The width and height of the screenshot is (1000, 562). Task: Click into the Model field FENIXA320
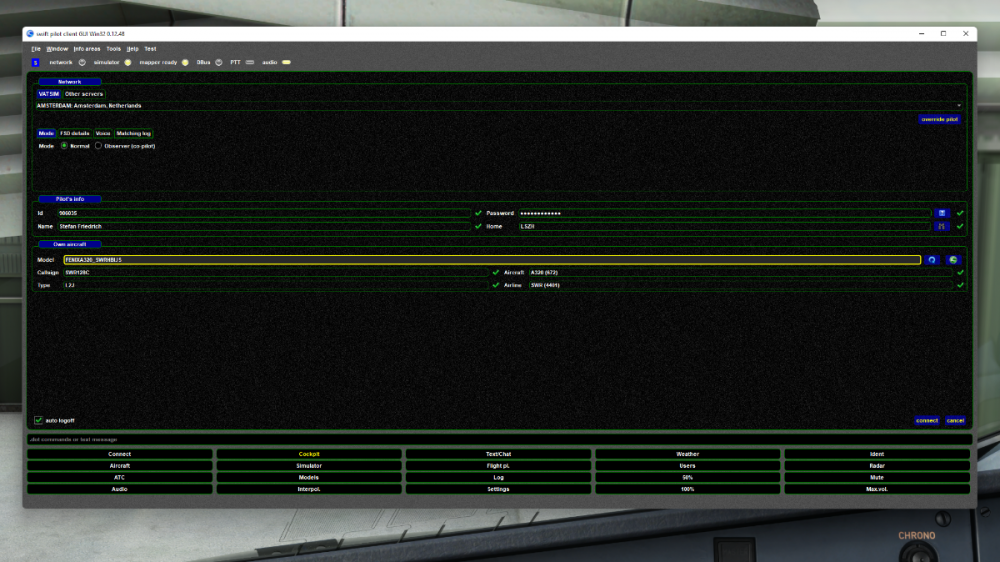(492, 260)
